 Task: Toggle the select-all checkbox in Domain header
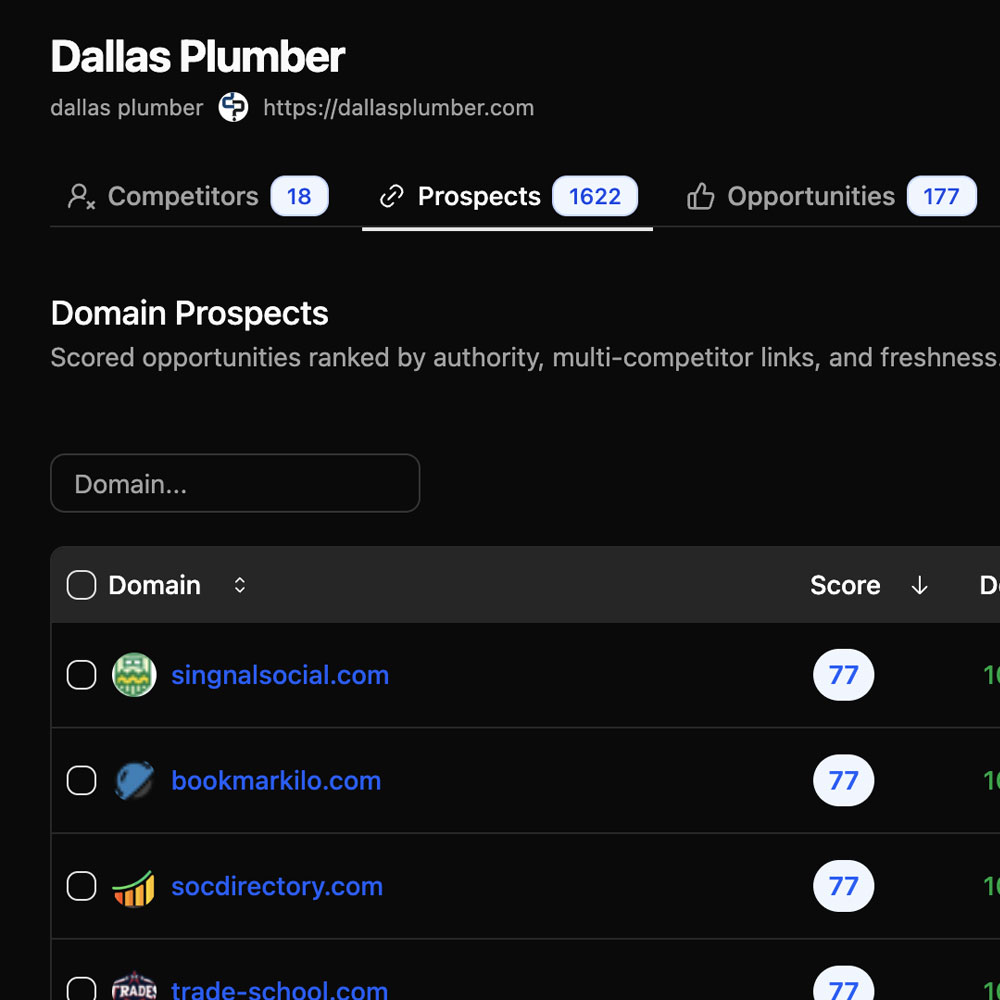81,585
